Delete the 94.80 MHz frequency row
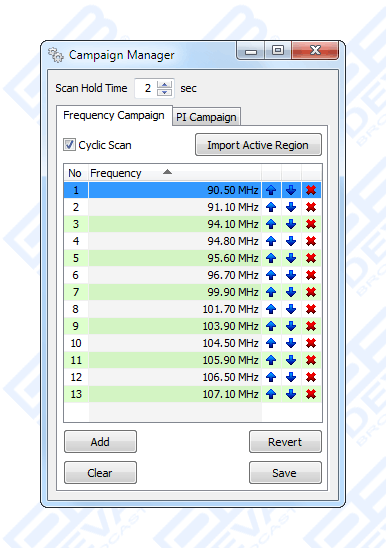The image size is (386, 548). 311,241
